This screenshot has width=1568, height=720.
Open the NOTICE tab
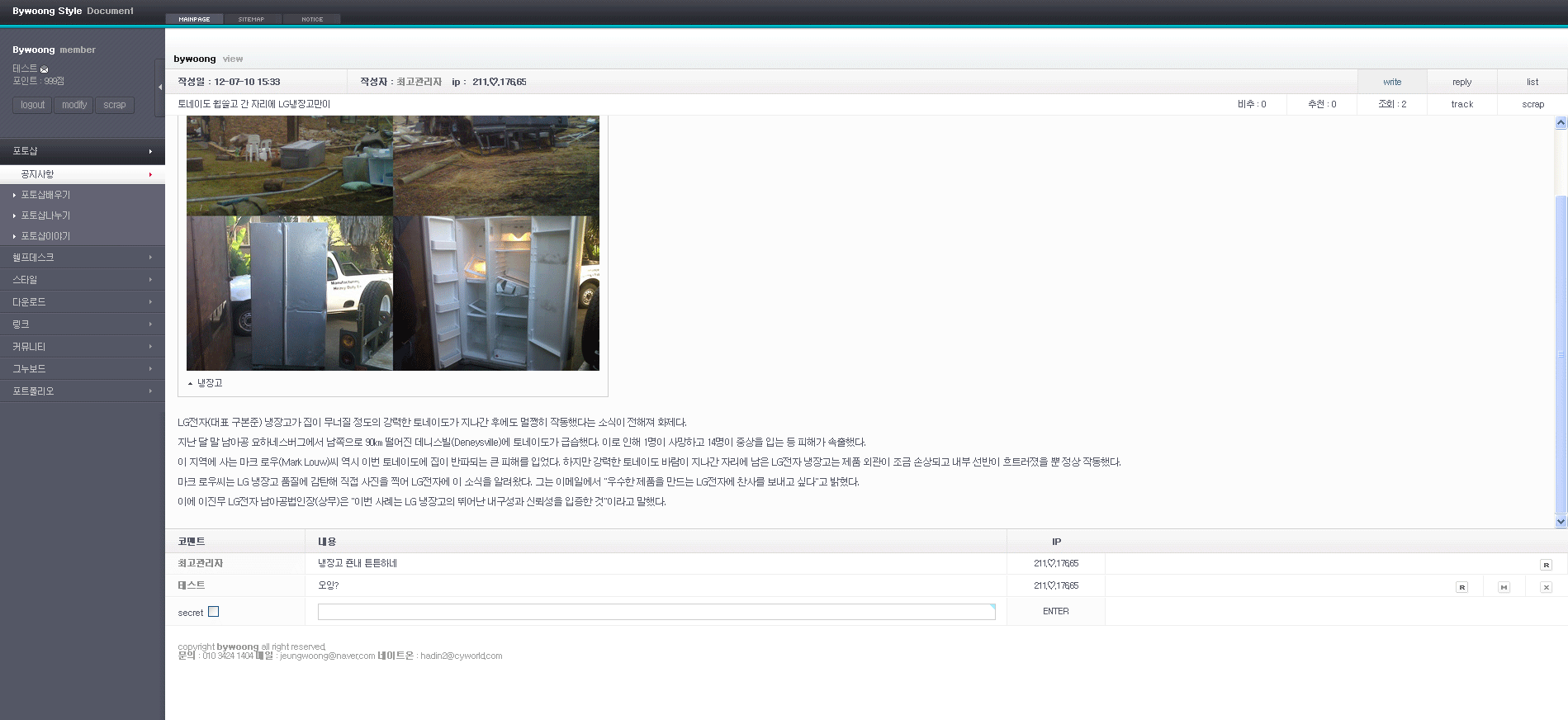tap(312, 19)
